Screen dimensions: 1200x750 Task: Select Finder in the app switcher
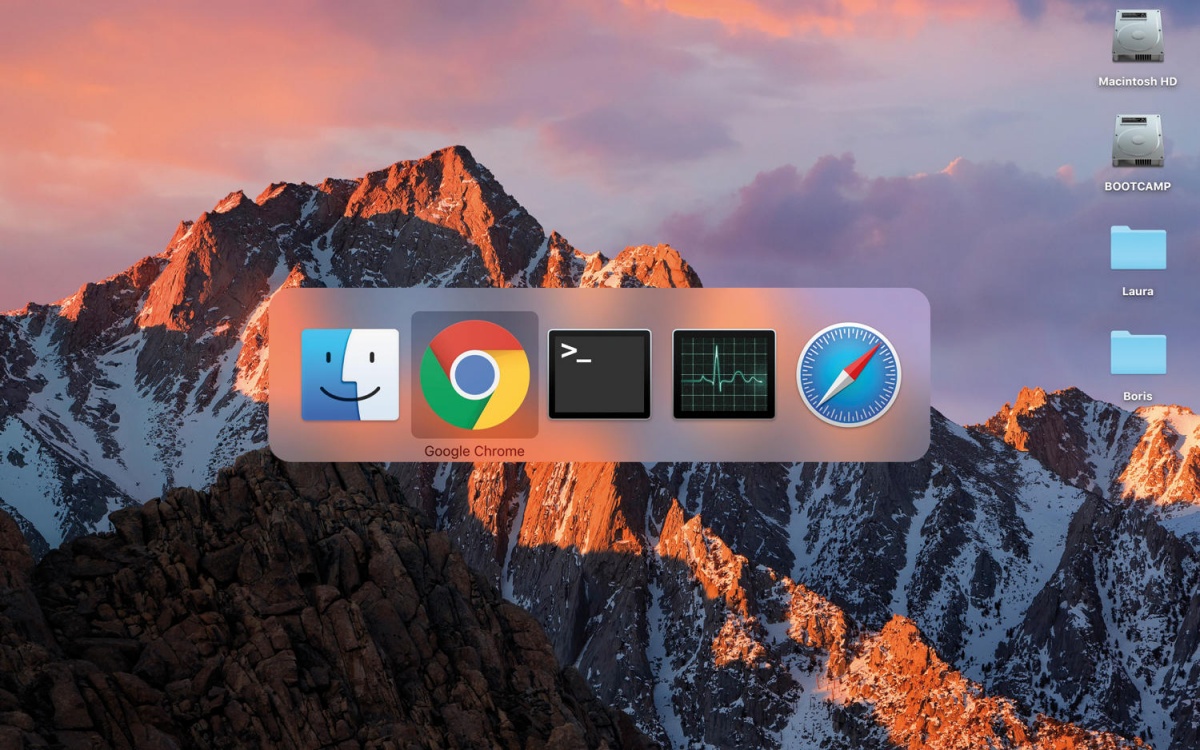click(350, 375)
